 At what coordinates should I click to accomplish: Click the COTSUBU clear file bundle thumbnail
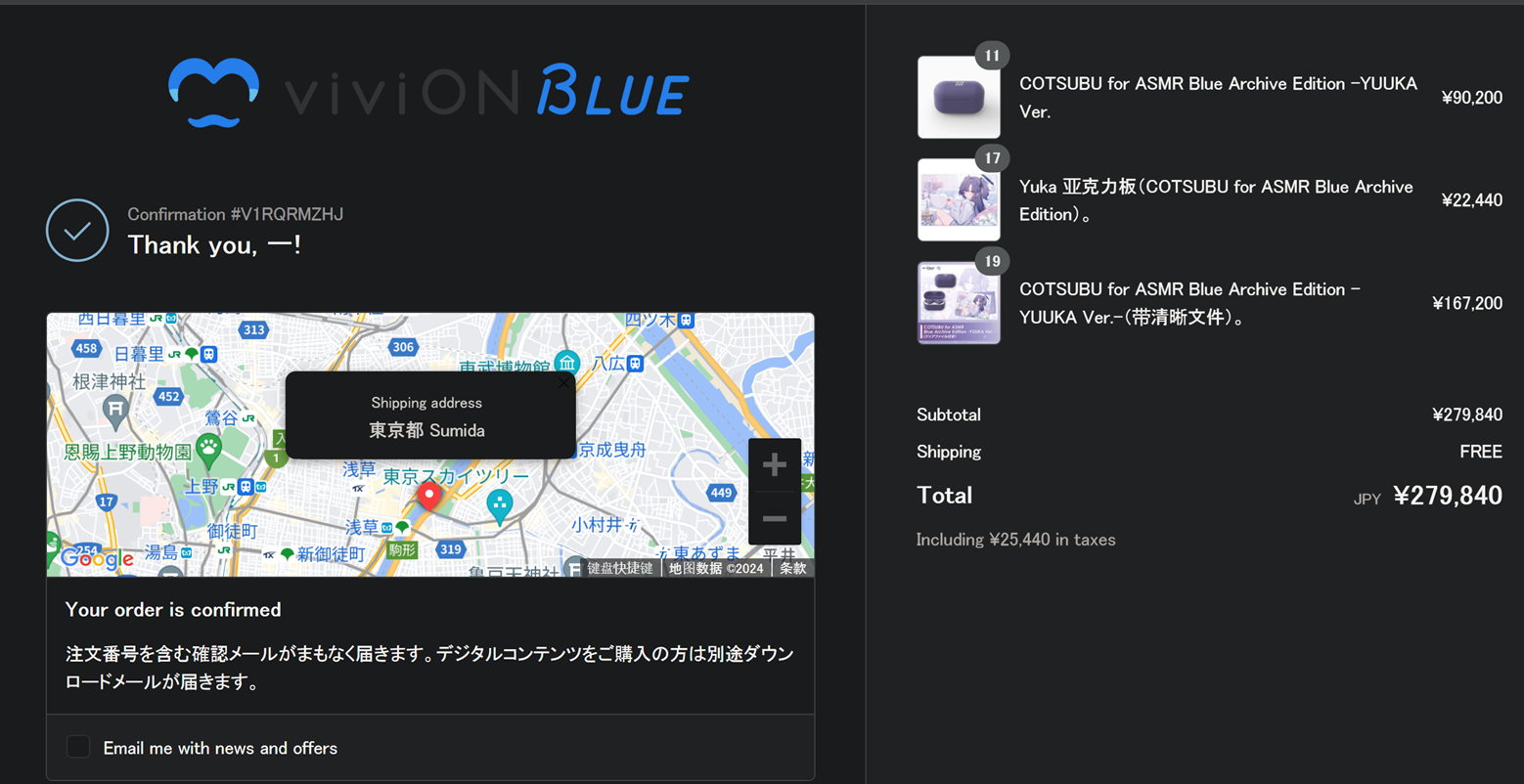pyautogui.click(x=959, y=303)
